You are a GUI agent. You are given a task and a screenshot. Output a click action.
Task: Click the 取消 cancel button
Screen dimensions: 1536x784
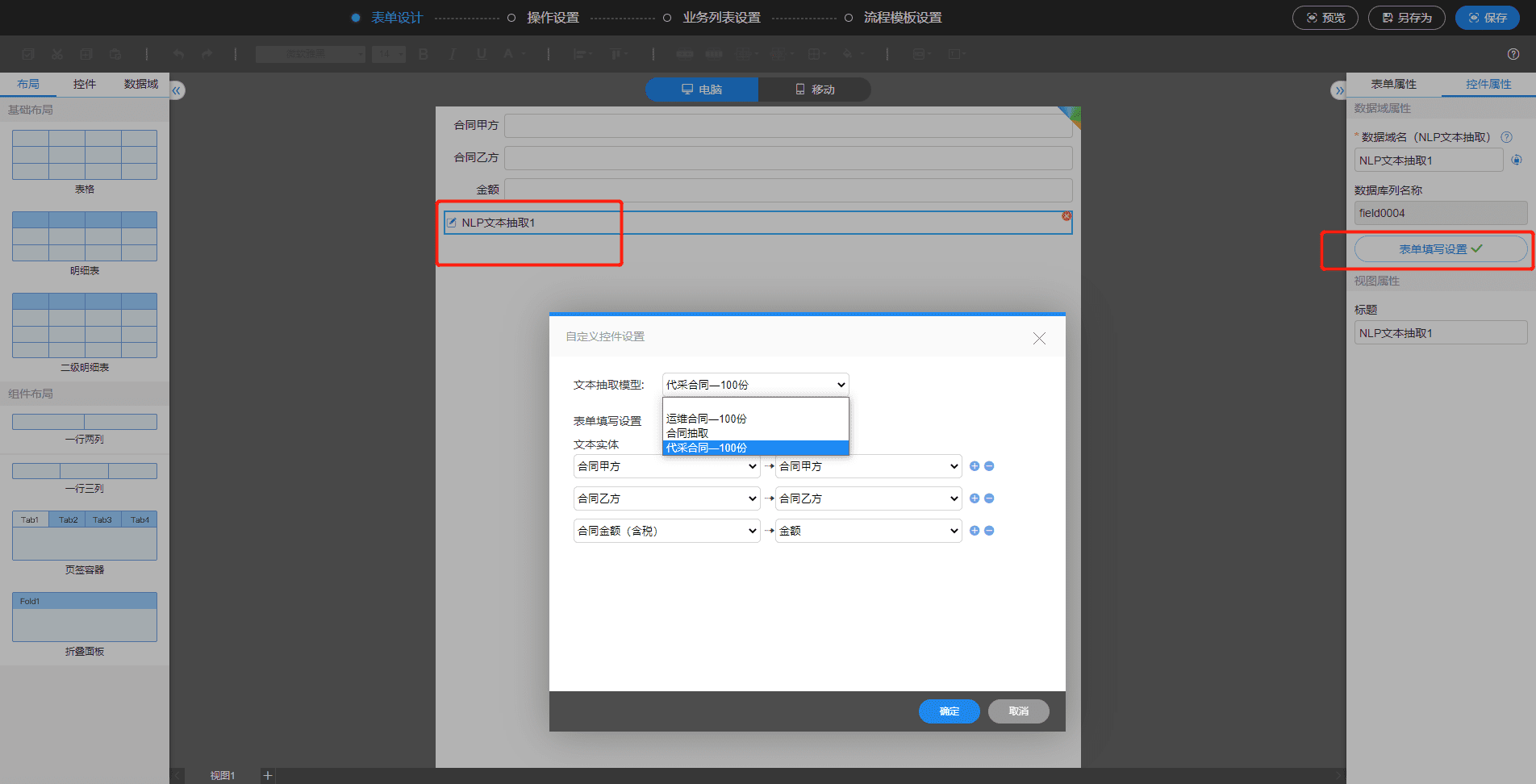click(1019, 711)
